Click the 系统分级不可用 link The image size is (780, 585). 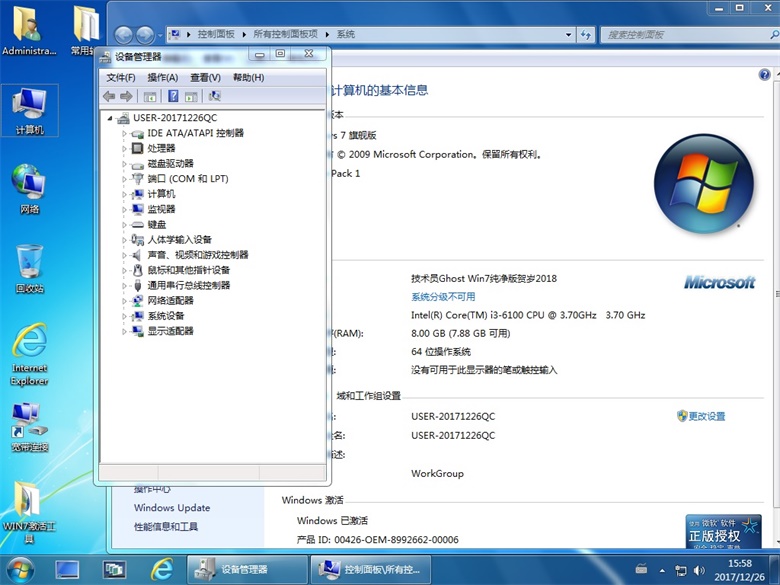click(x=443, y=297)
